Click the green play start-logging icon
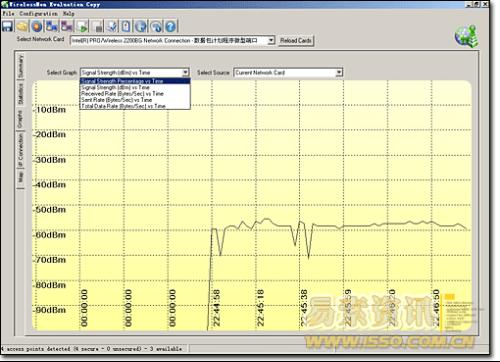 point(82,26)
